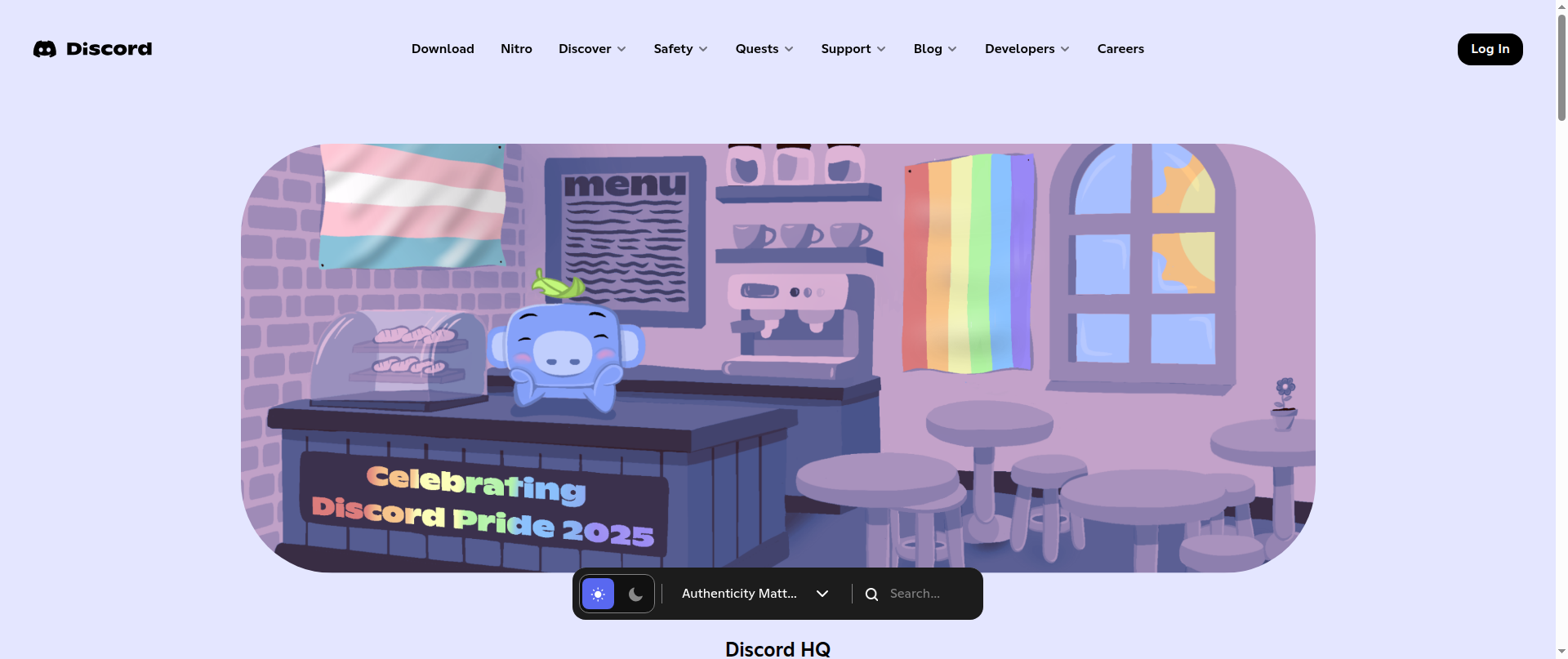Expand the Discover menu
The width and height of the screenshot is (1568, 659).
(592, 49)
